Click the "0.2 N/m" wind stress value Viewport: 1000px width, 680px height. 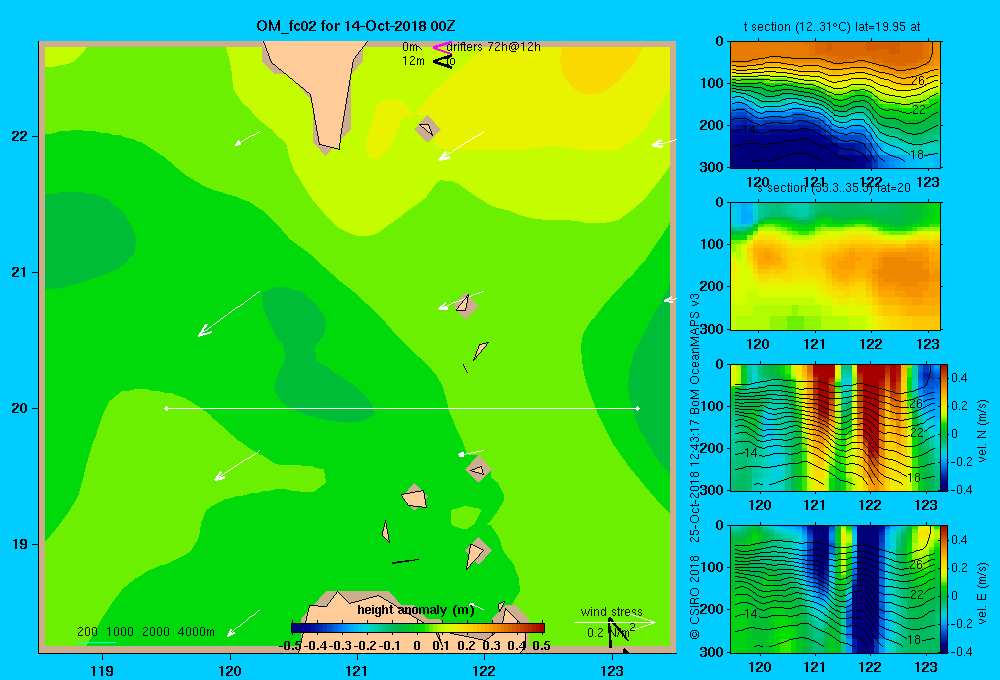[x=610, y=632]
